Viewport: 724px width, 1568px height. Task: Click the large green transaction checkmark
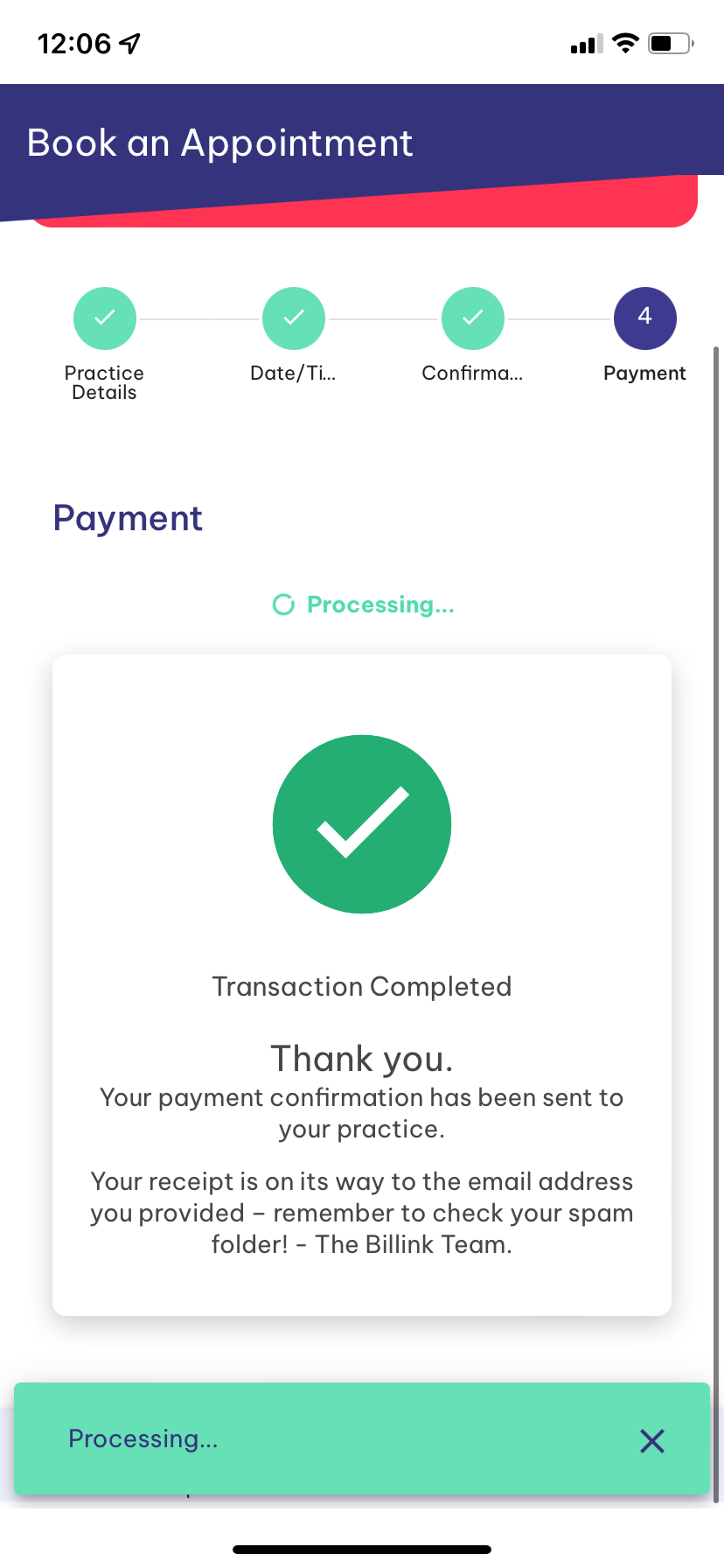coord(362,824)
